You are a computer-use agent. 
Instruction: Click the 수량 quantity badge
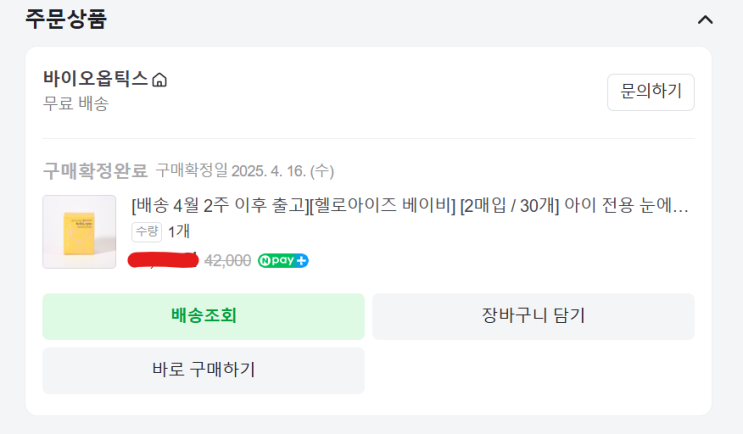point(146,231)
